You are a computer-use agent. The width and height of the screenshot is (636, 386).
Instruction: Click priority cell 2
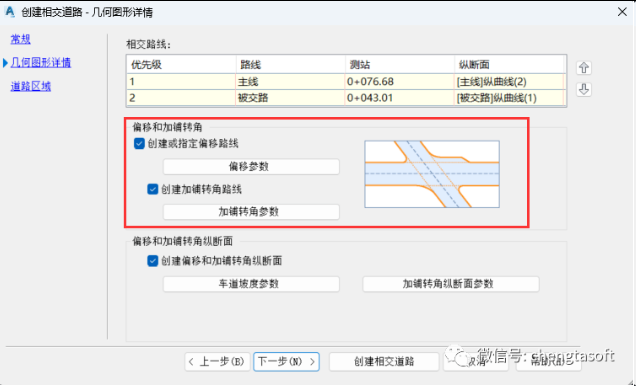click(x=181, y=98)
